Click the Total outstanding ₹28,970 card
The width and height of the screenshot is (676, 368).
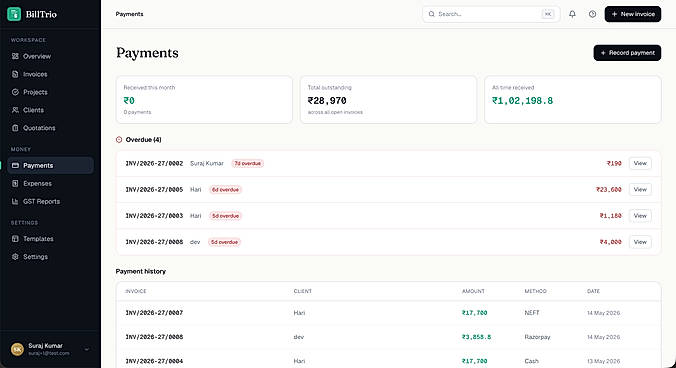pos(388,100)
